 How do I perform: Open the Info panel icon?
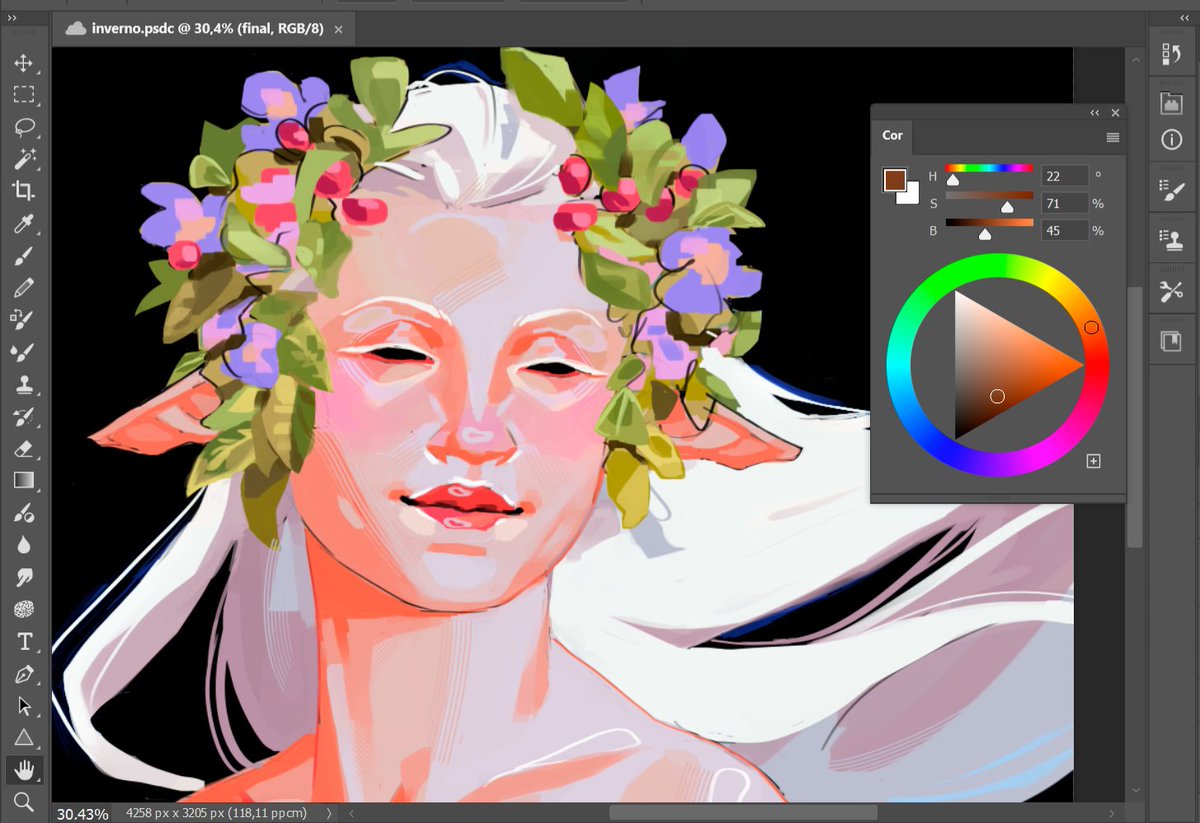pyautogui.click(x=1171, y=141)
